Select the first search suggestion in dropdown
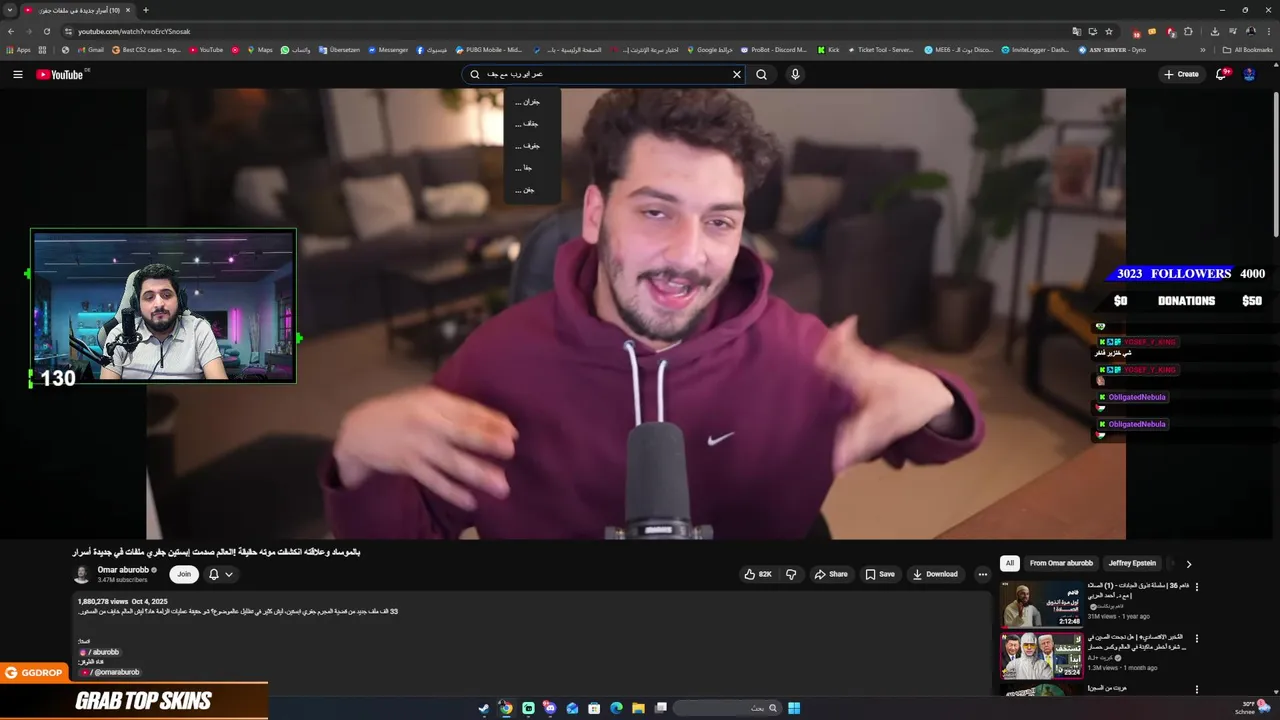The image size is (1280, 720). point(532,102)
